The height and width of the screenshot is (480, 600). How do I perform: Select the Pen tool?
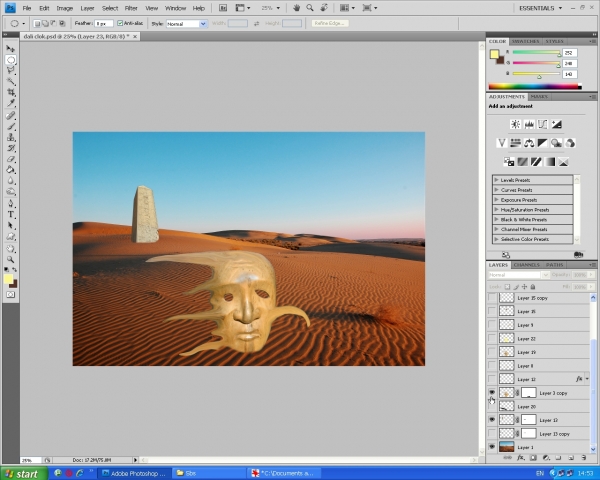click(x=11, y=203)
